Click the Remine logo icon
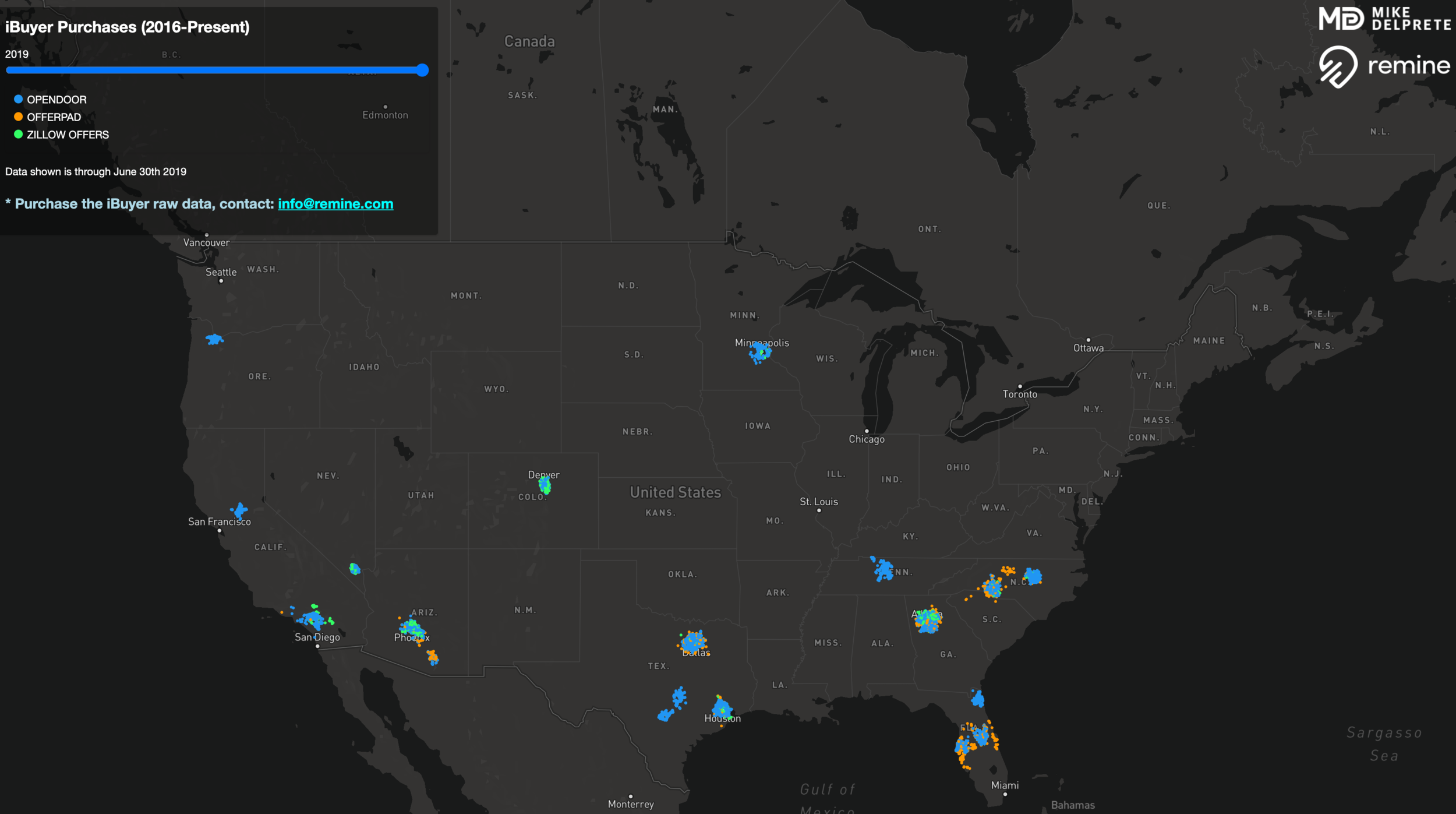The height and width of the screenshot is (814, 1456). coord(1338,66)
